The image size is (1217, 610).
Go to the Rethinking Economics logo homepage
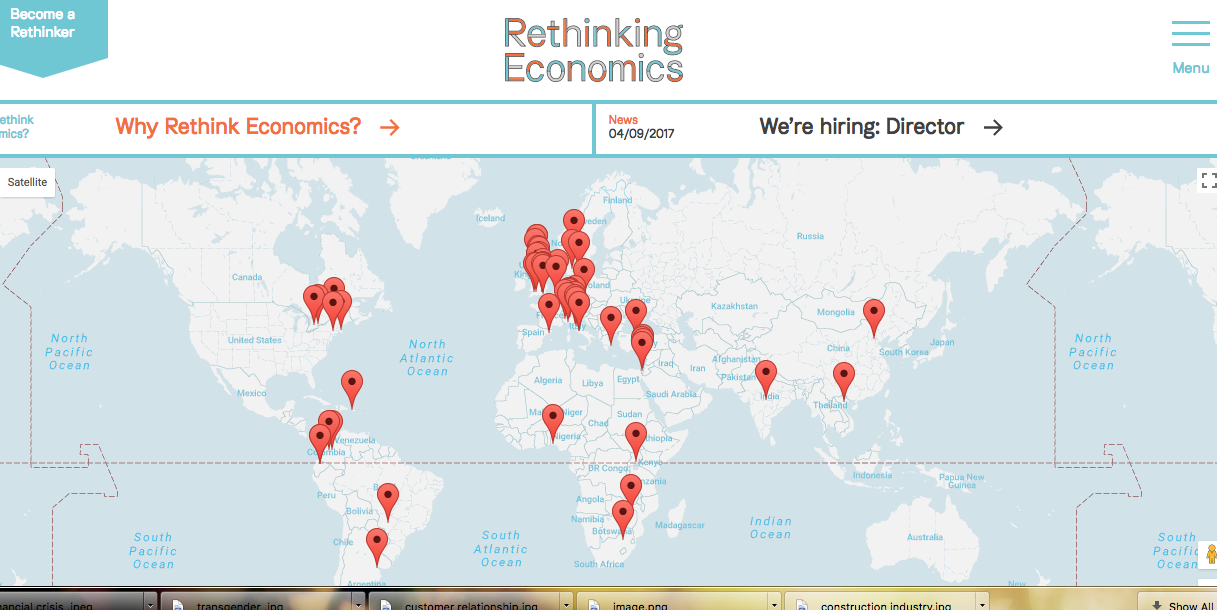[x=593, y=49]
